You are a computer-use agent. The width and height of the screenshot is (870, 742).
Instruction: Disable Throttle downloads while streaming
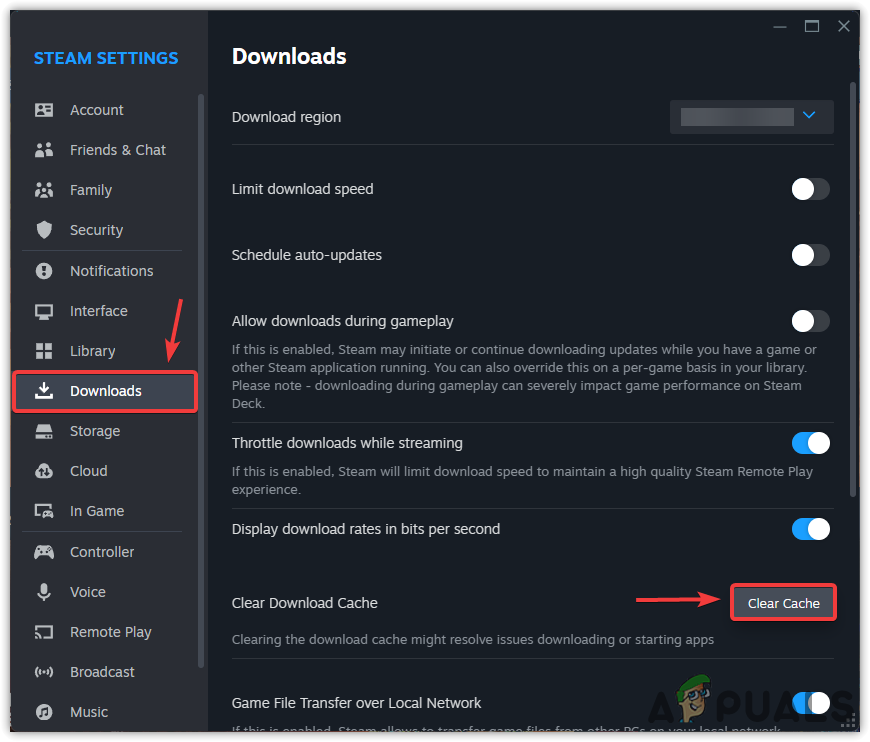[810, 443]
